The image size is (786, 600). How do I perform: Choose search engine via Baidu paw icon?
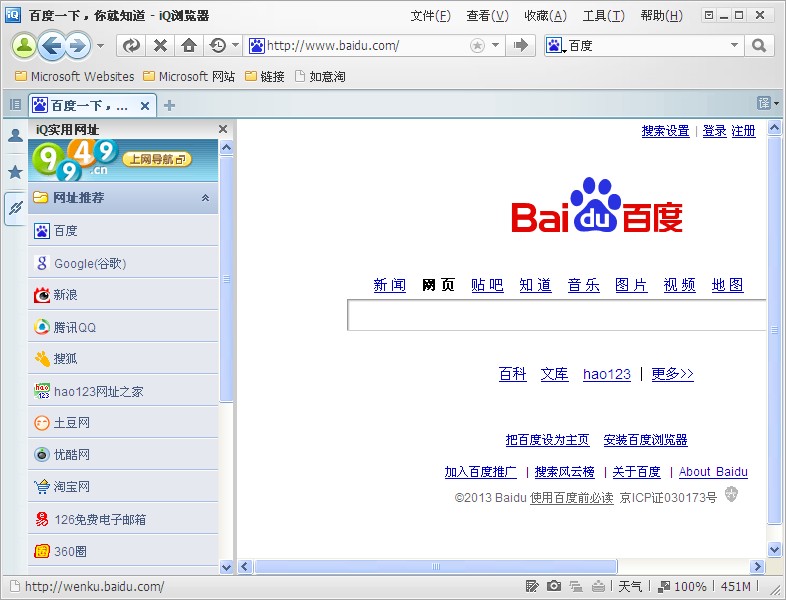[555, 46]
